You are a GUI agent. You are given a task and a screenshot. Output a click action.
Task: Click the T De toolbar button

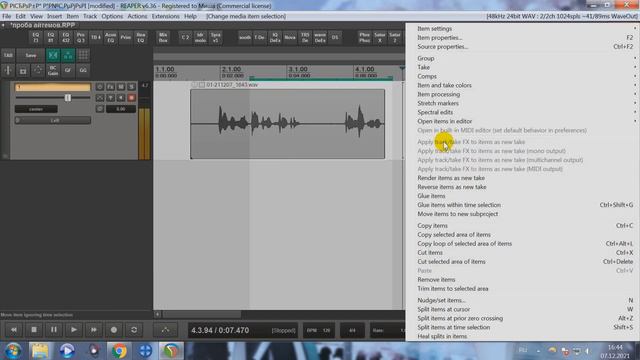(260, 38)
